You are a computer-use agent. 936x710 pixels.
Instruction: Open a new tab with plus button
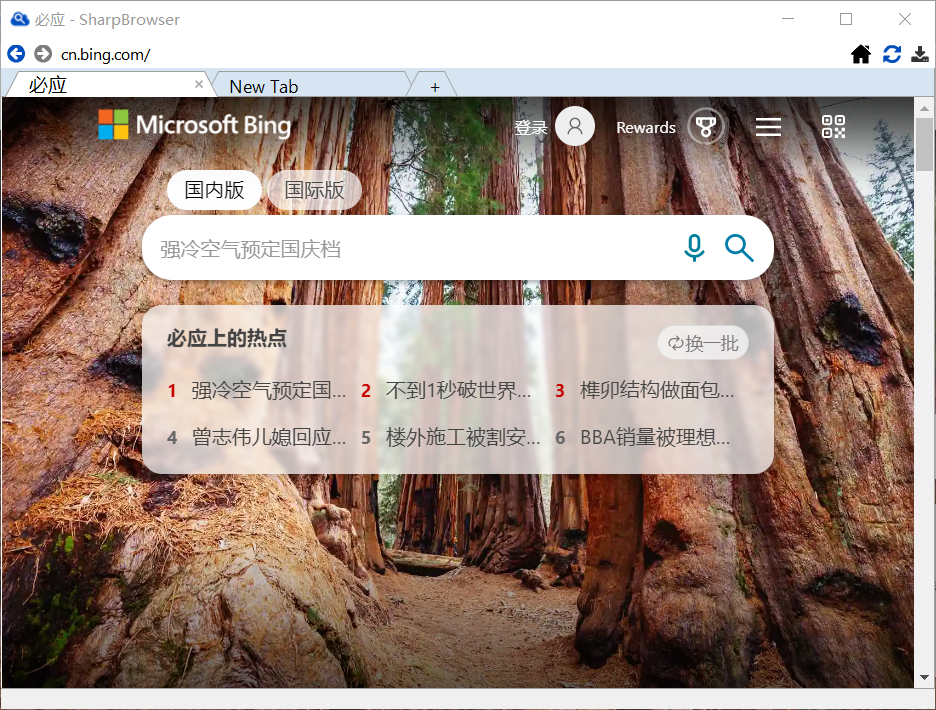pyautogui.click(x=434, y=87)
